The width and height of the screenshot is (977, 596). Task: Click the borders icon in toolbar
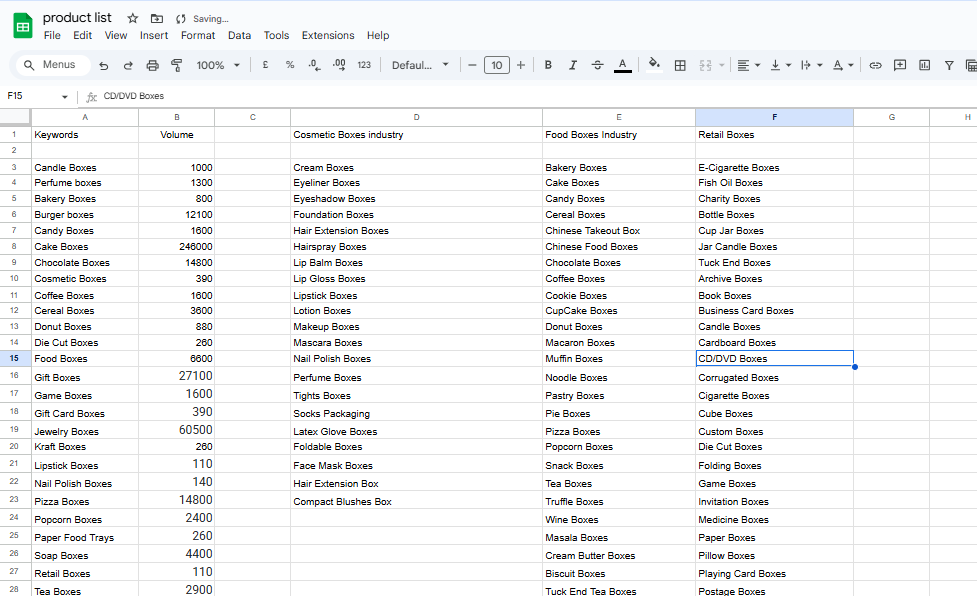(680, 65)
